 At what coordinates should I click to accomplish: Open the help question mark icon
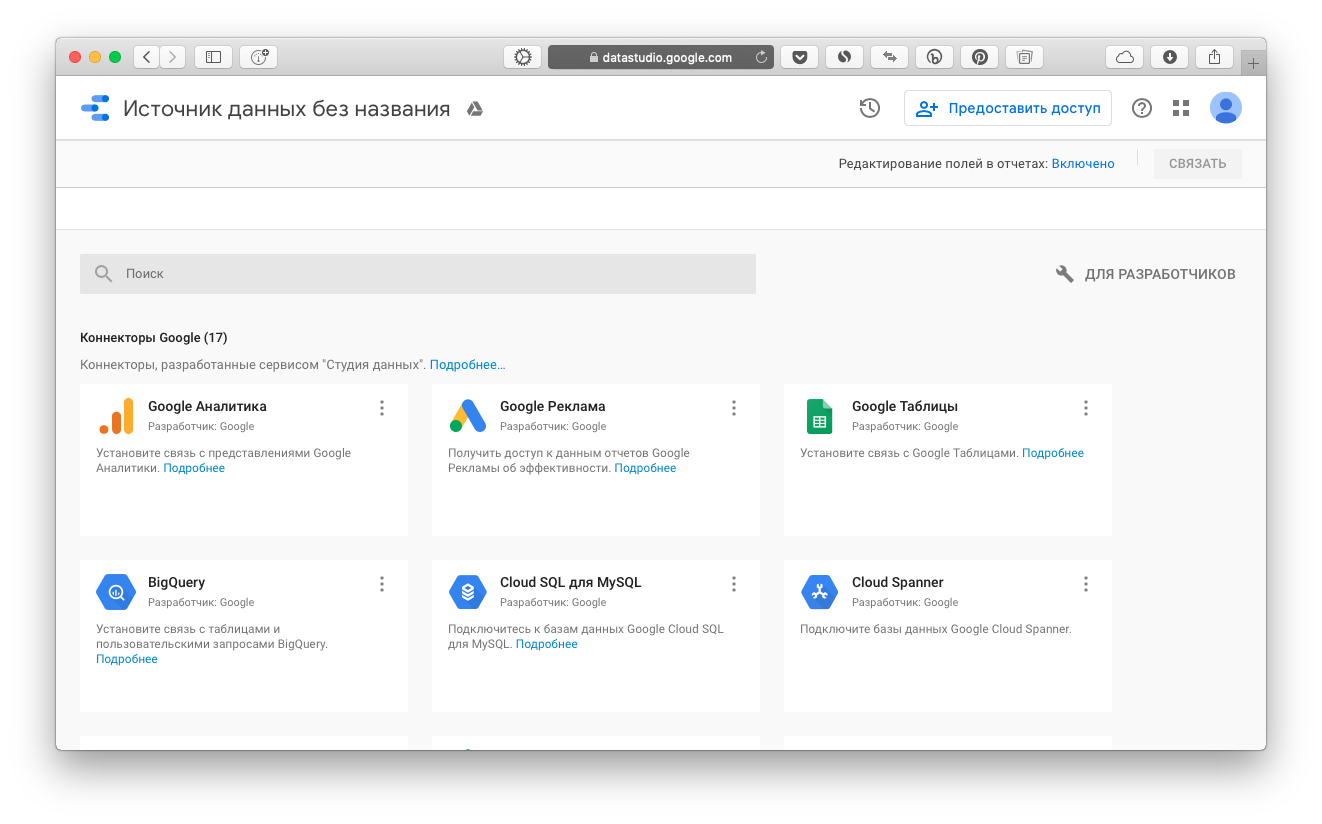pos(1142,108)
